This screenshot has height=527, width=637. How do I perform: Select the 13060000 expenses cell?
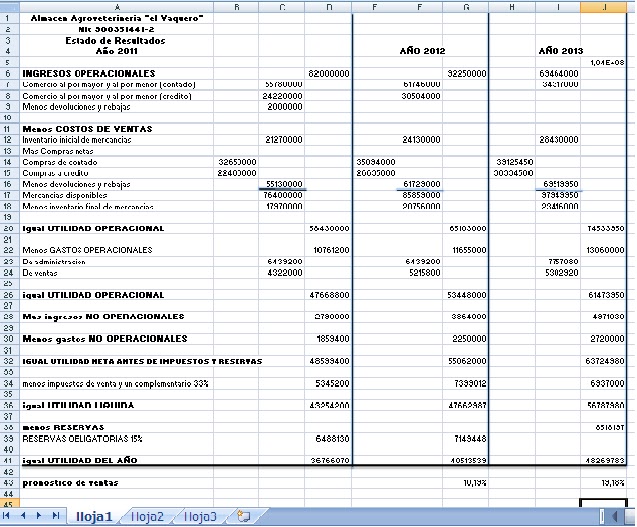(x=604, y=250)
